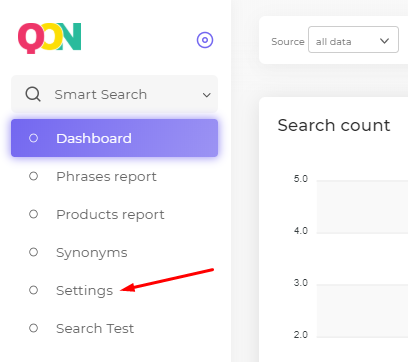Select the Dashboard menu item

click(x=114, y=138)
